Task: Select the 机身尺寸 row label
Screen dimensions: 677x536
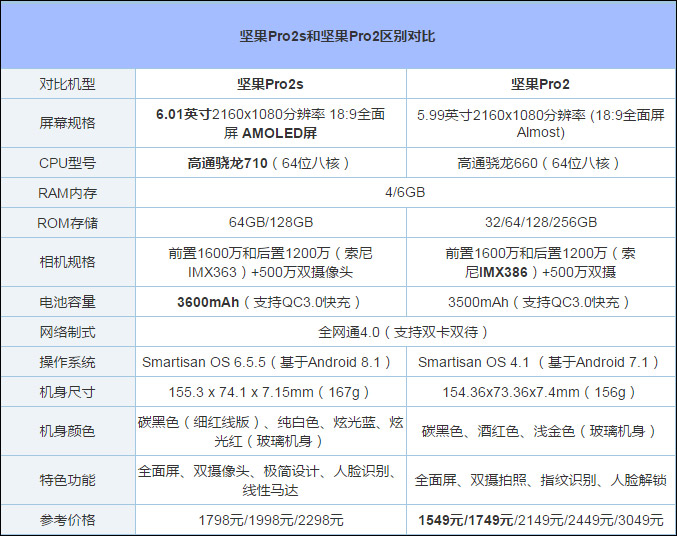Action: [68, 392]
